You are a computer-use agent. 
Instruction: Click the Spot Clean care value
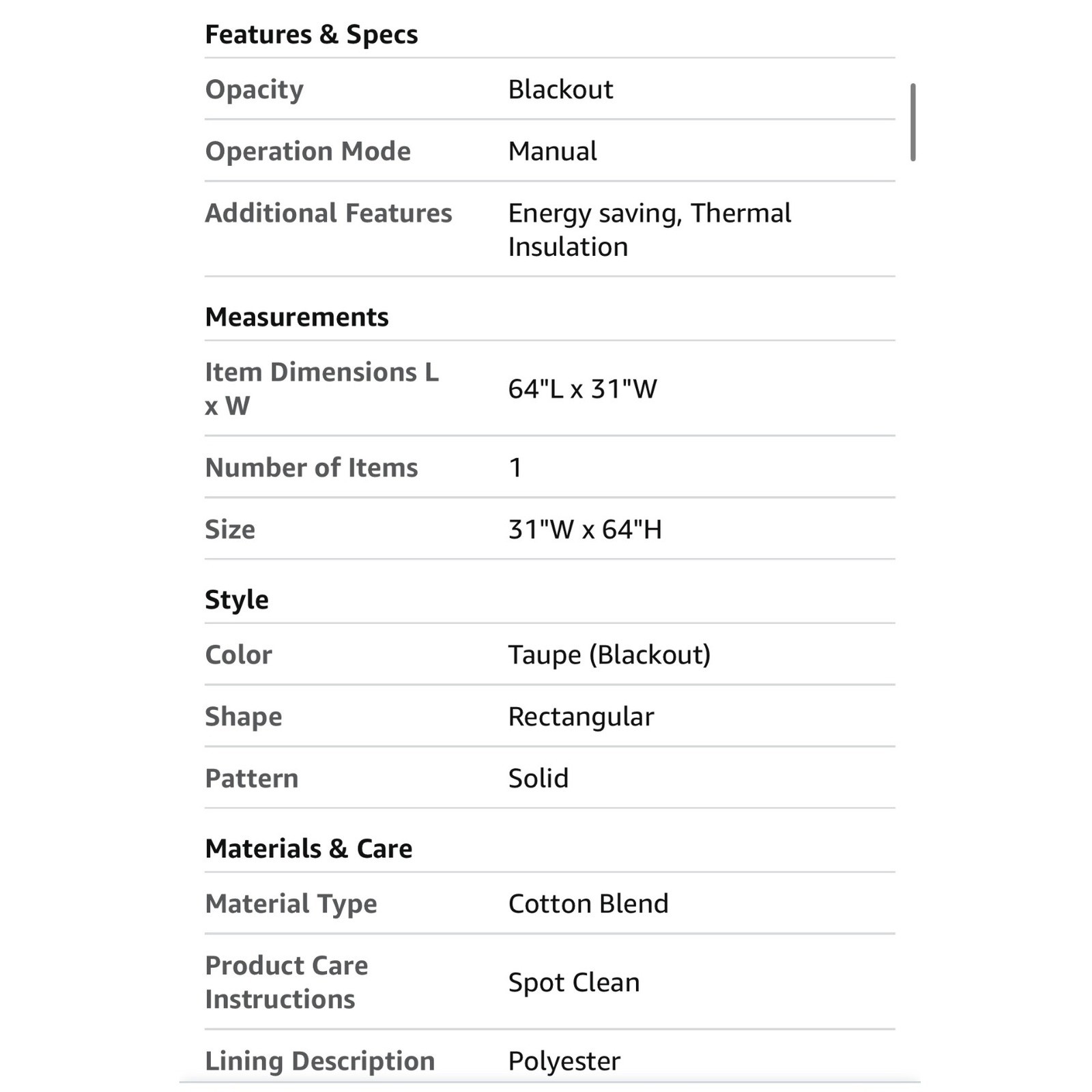[574, 983]
